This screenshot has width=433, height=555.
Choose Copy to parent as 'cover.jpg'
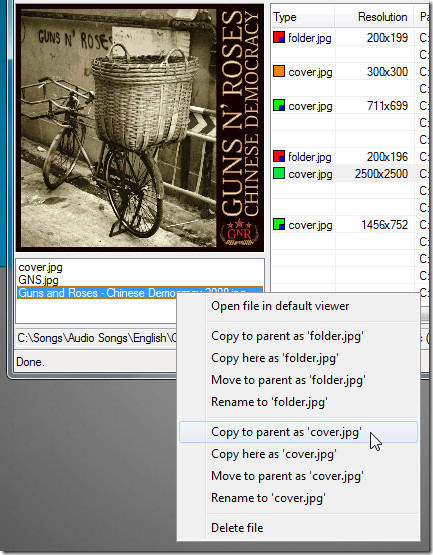(x=298, y=432)
